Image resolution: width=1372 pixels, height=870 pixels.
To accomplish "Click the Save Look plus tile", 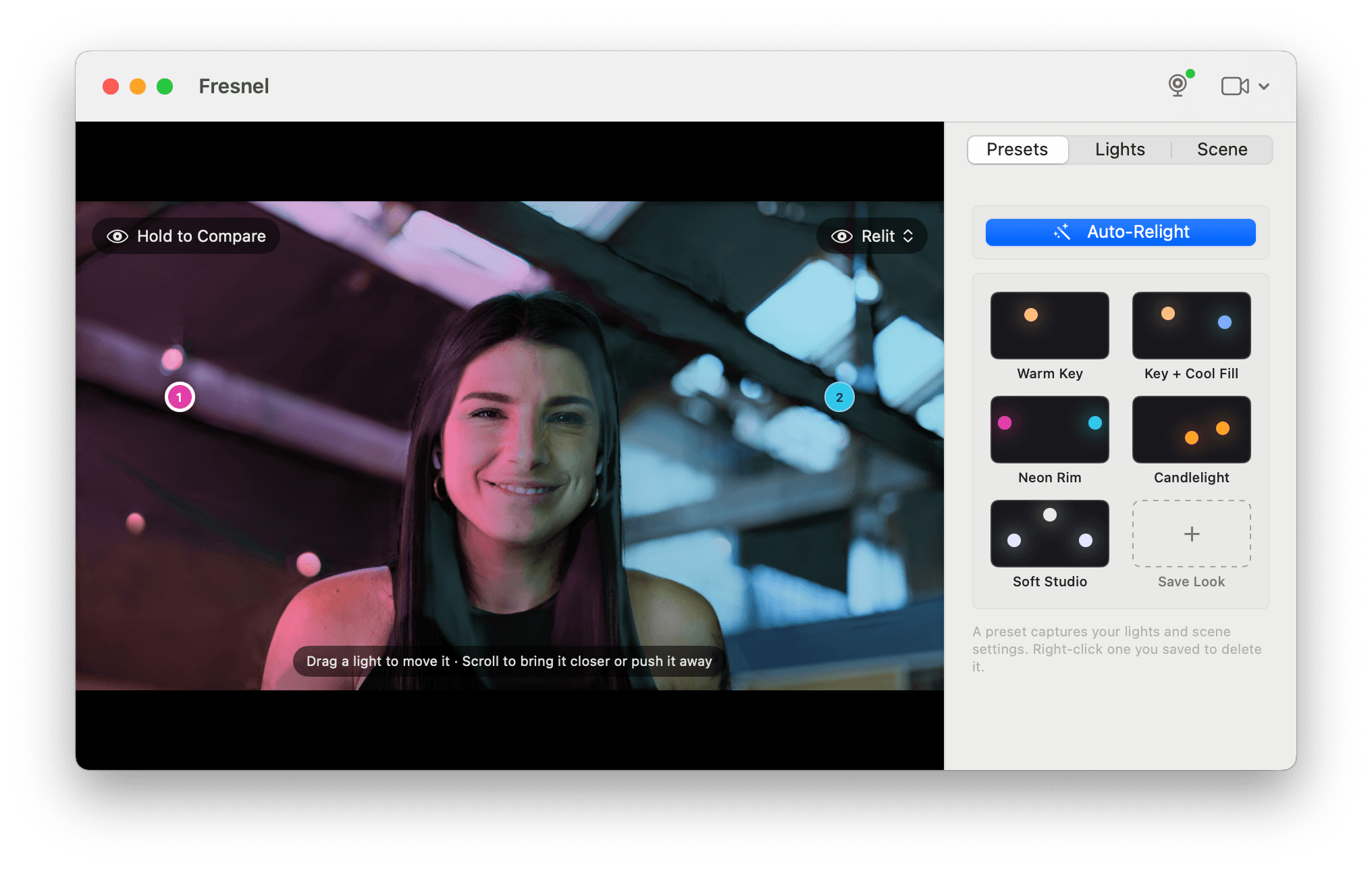I will point(1192,534).
